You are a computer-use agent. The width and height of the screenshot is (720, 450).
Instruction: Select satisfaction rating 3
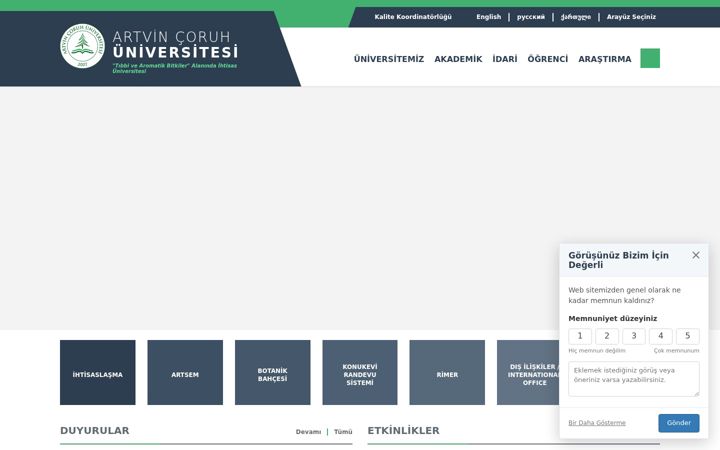tap(634, 336)
